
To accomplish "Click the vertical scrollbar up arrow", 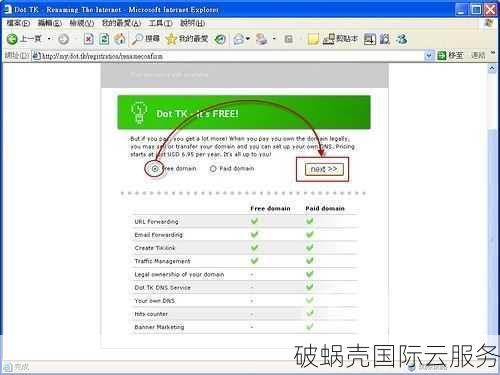I will click(x=492, y=68).
